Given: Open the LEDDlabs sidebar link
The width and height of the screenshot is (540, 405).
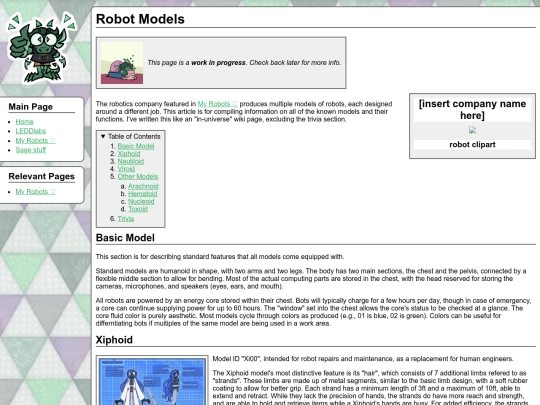Looking at the screenshot, I should click(x=31, y=131).
